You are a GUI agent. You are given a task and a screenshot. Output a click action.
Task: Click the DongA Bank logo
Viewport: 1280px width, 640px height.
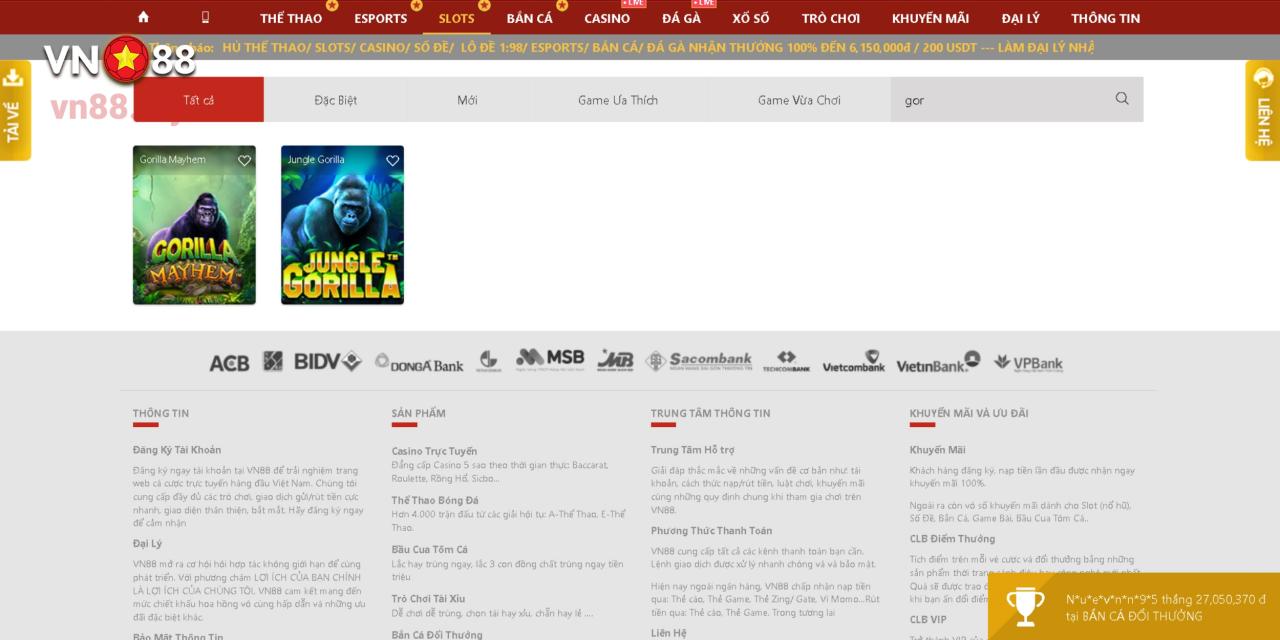pos(419,363)
